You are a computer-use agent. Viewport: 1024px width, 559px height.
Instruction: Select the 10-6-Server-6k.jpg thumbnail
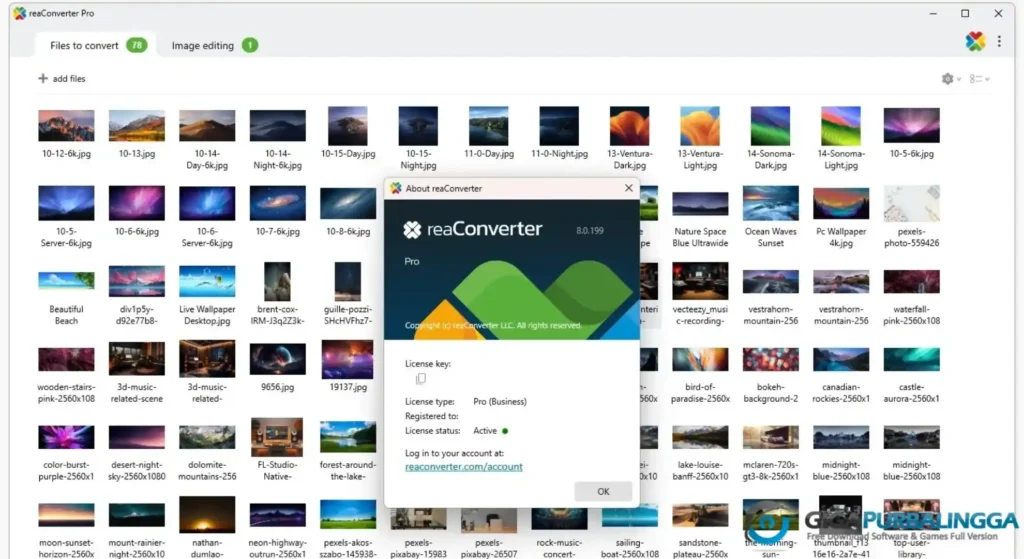click(x=207, y=203)
